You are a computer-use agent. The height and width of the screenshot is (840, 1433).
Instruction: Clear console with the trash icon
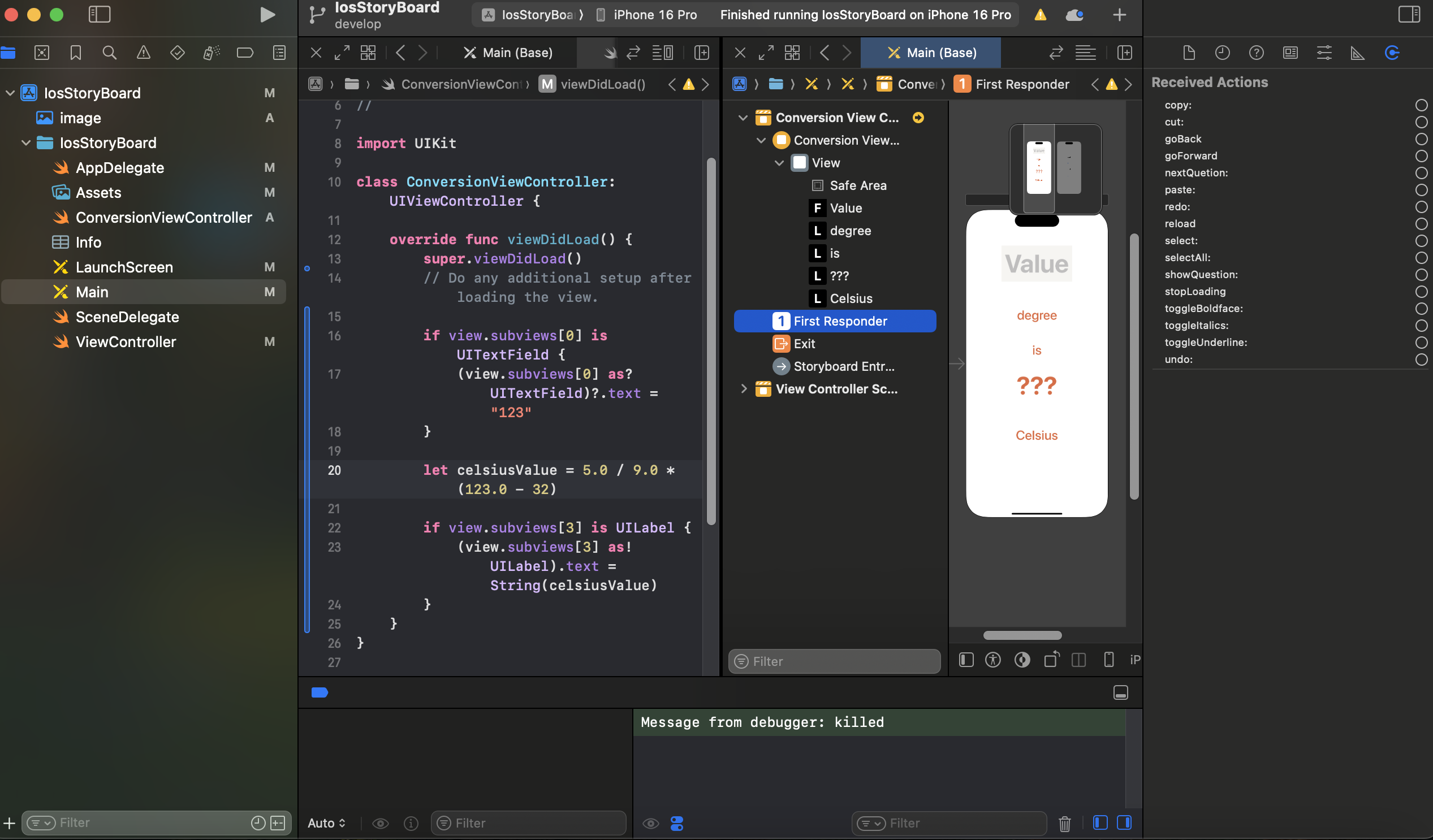[1064, 823]
